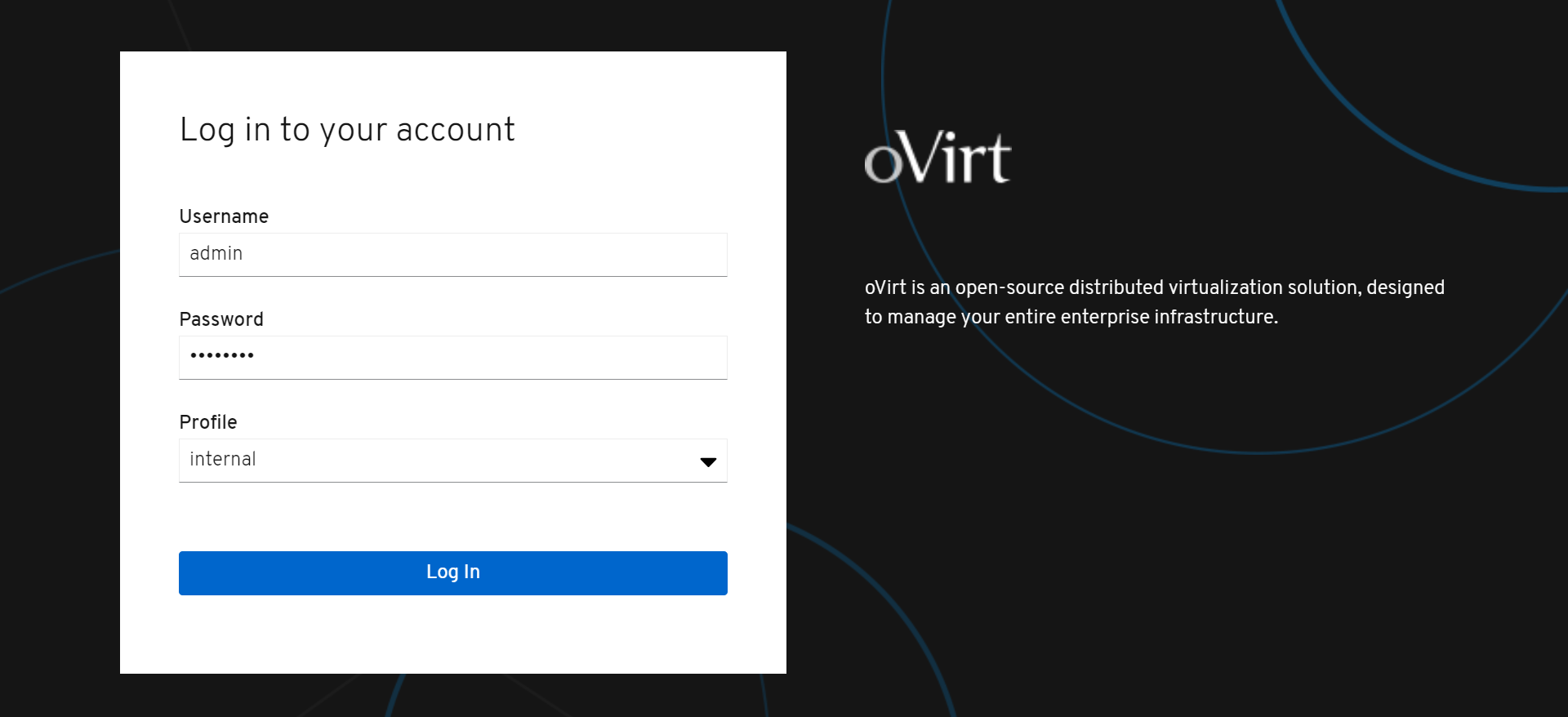Click the Username field label

(x=224, y=216)
